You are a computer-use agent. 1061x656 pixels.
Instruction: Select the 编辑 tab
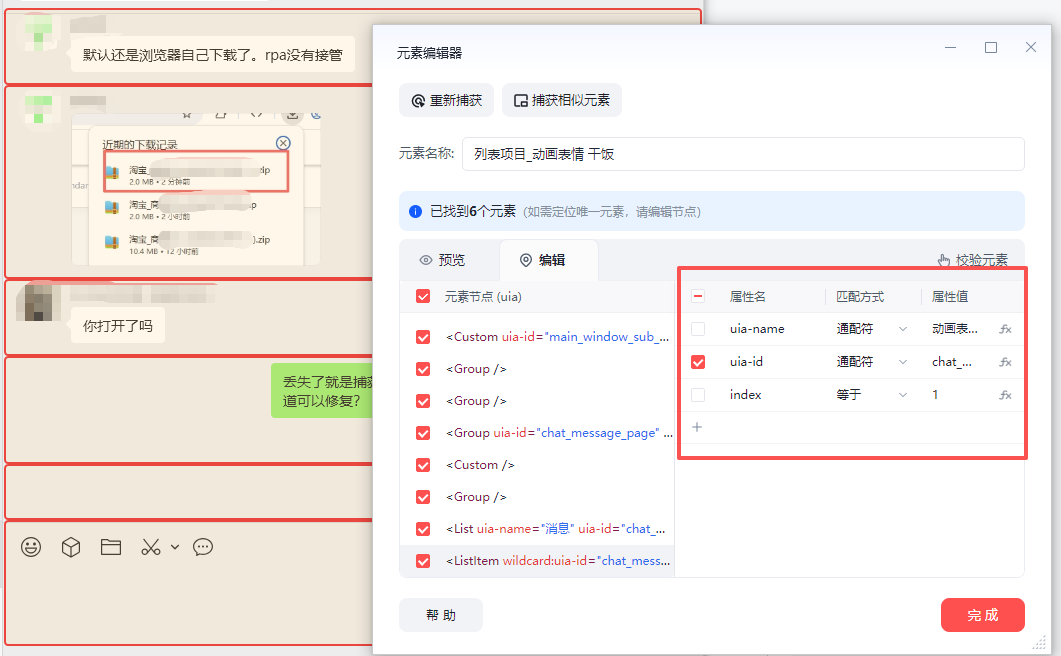(542, 260)
